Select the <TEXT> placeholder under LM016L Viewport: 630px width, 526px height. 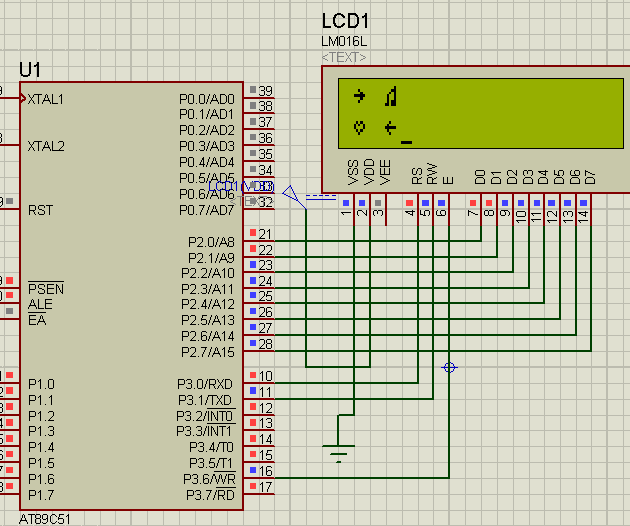pyautogui.click(x=344, y=57)
